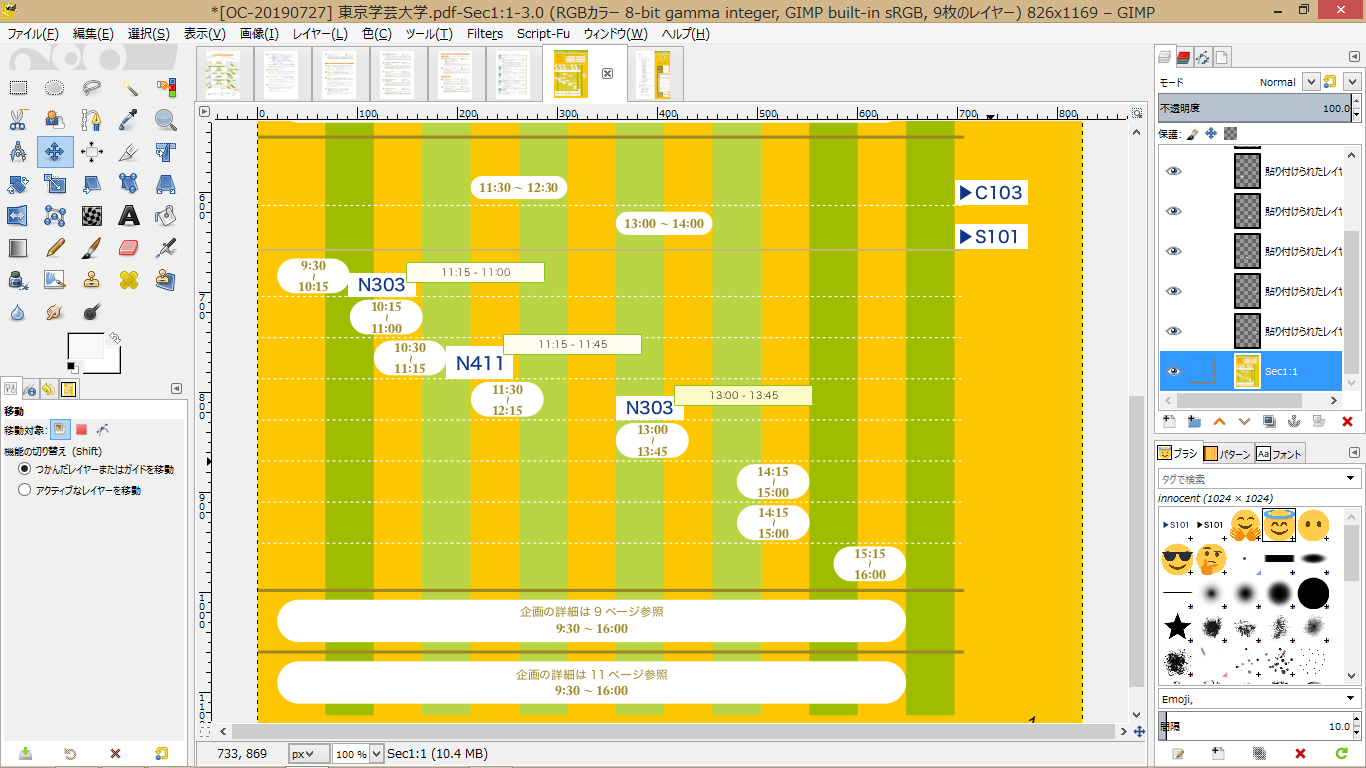Select the Bucket Fill tool
1366x768 pixels.
coord(166,215)
